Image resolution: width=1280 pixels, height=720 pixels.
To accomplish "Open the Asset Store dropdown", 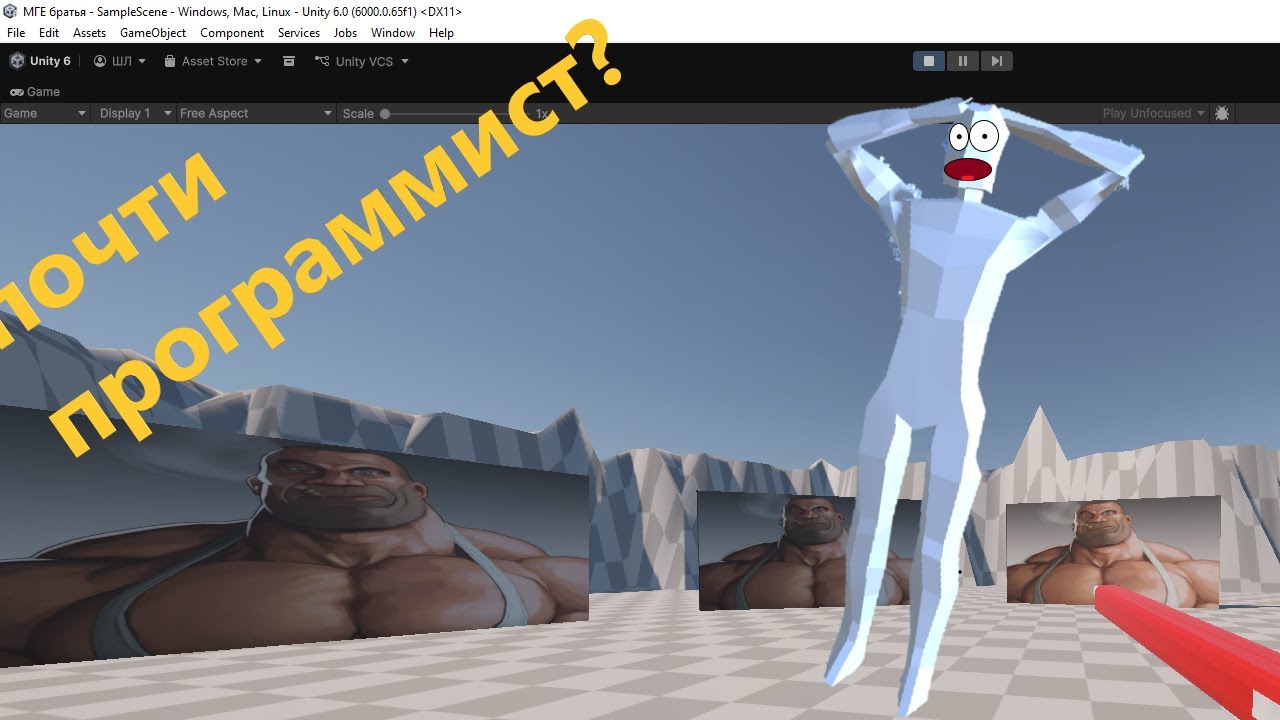I will coord(213,61).
